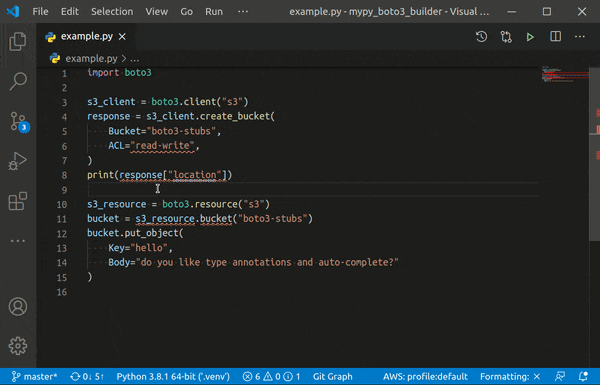600x385 pixels.
Task: Open changes compare icon in editor toolbar
Action: [x=506, y=37]
